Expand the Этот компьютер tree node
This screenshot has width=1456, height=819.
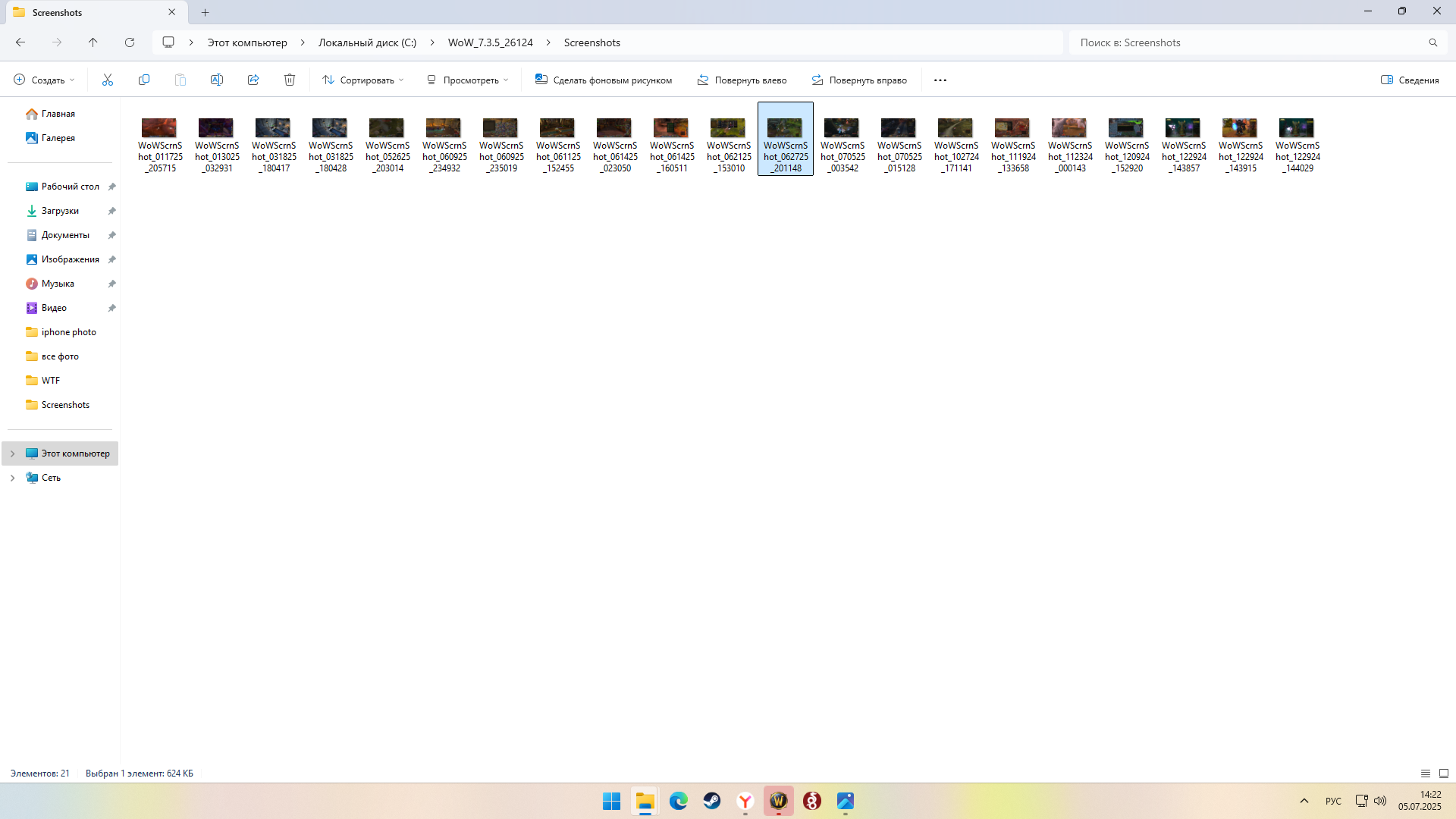(x=12, y=453)
